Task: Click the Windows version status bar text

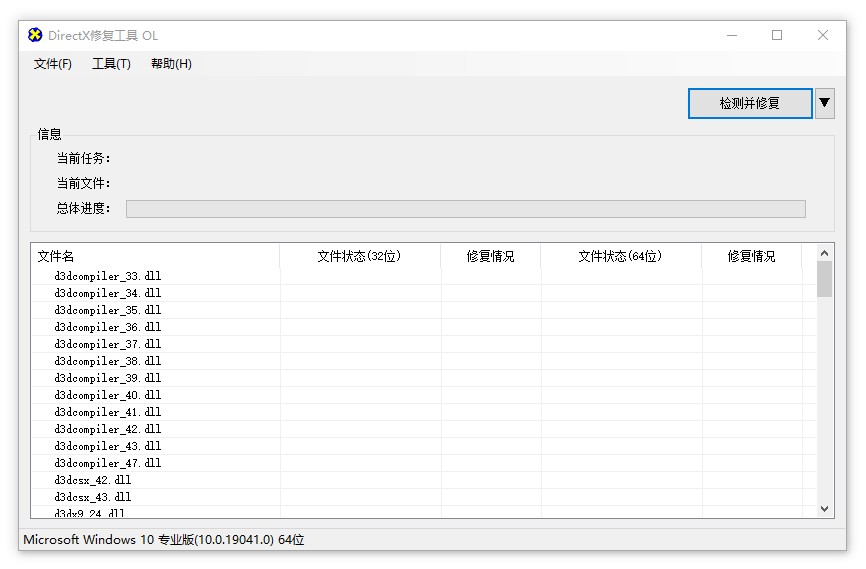Action: tap(164, 540)
